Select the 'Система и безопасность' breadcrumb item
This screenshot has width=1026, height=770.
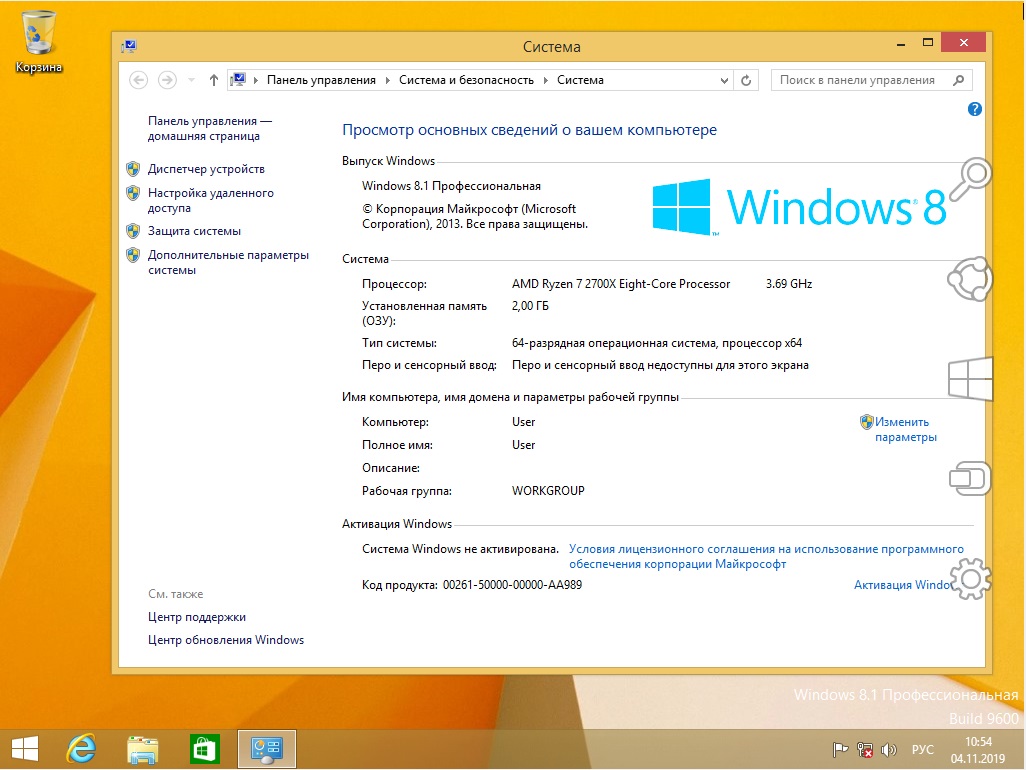466,80
